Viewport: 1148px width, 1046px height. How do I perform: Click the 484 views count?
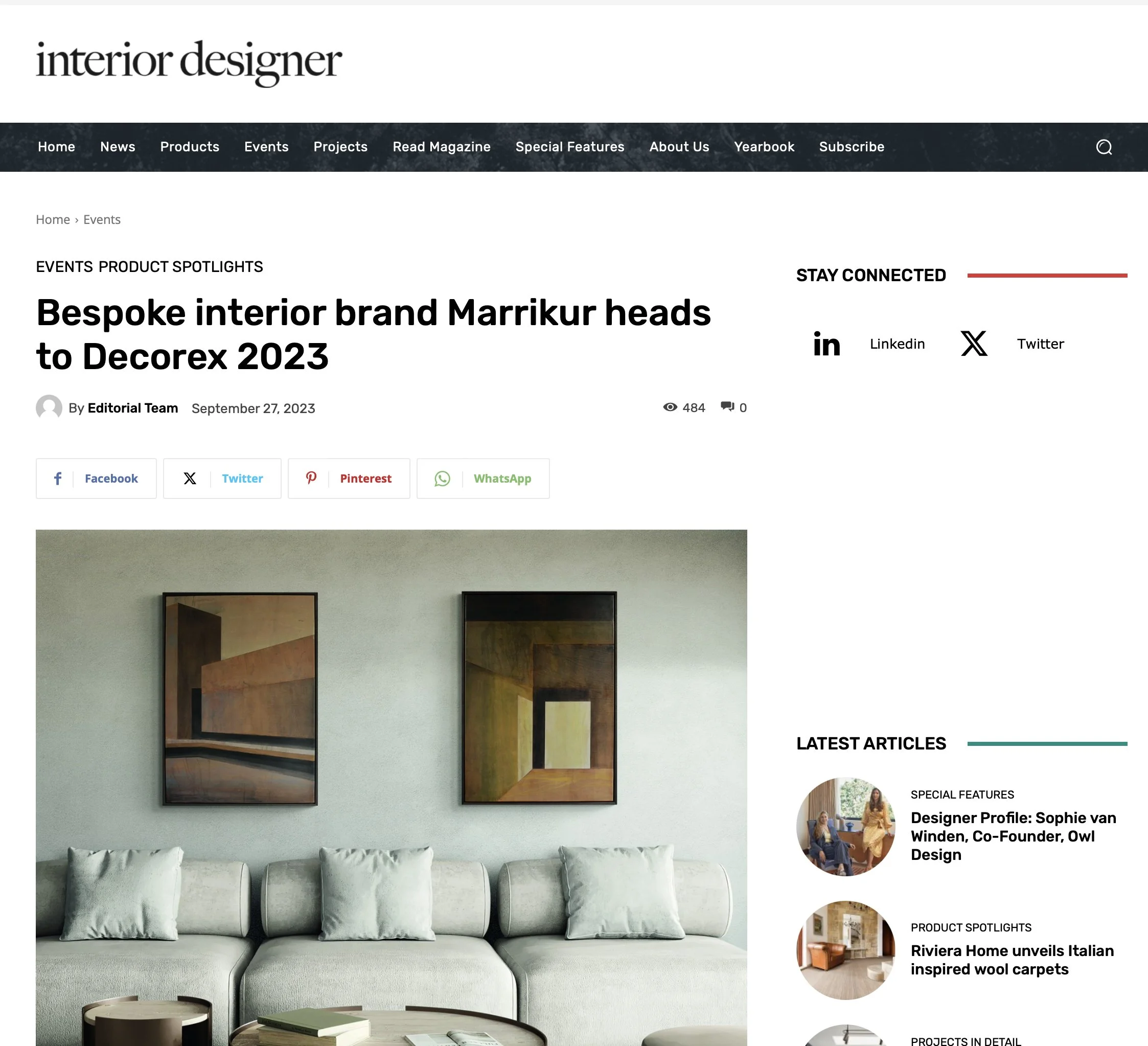point(694,408)
